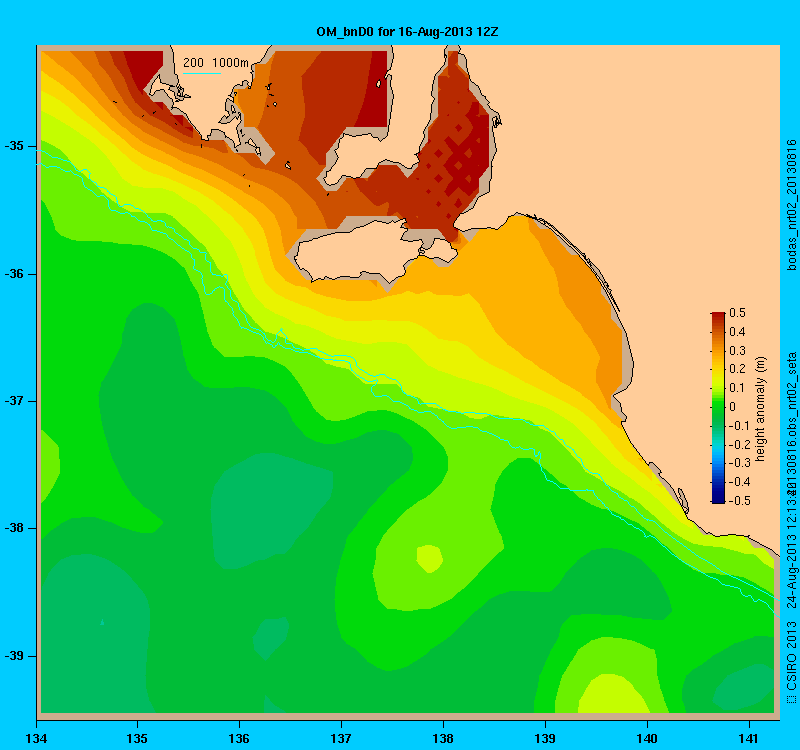
Task: Click the dark red top of the colorbar
Action: [x=718, y=316]
